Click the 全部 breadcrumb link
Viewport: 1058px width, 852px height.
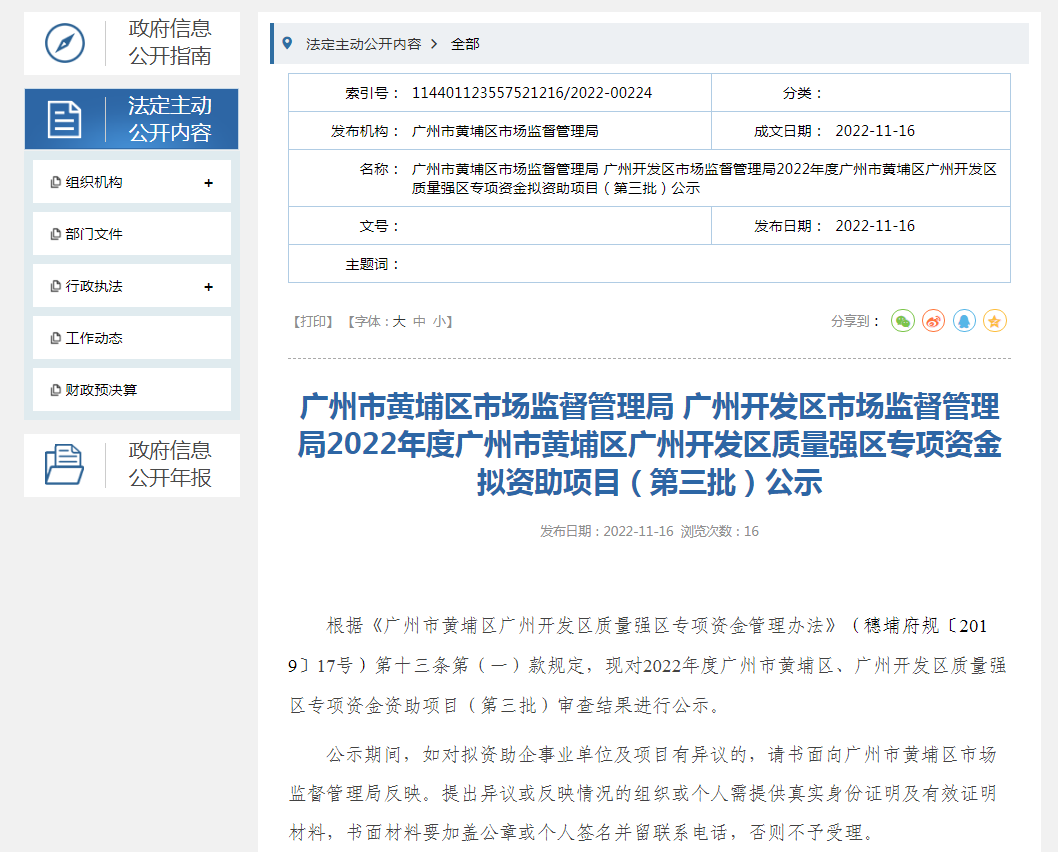click(x=465, y=44)
